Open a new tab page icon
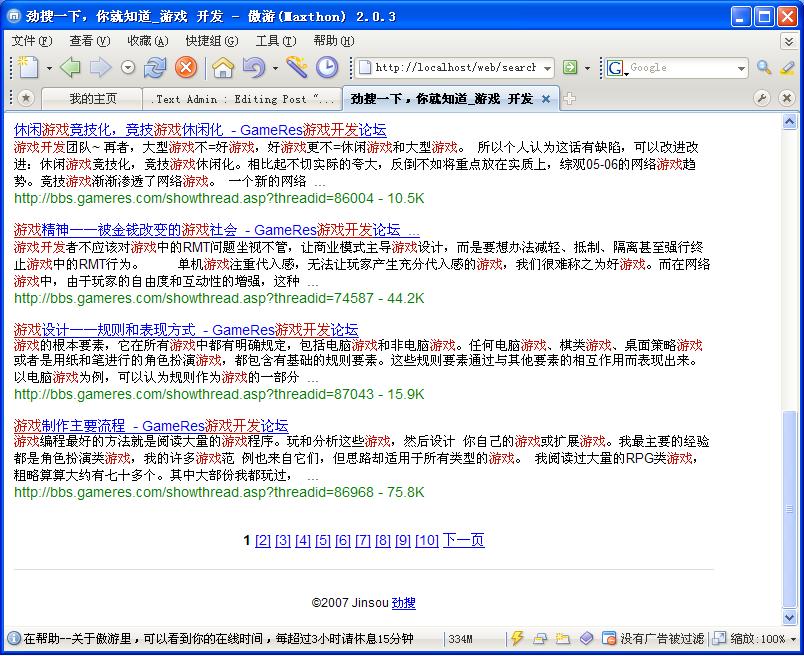Viewport: 804px width, 656px height. click(28, 67)
